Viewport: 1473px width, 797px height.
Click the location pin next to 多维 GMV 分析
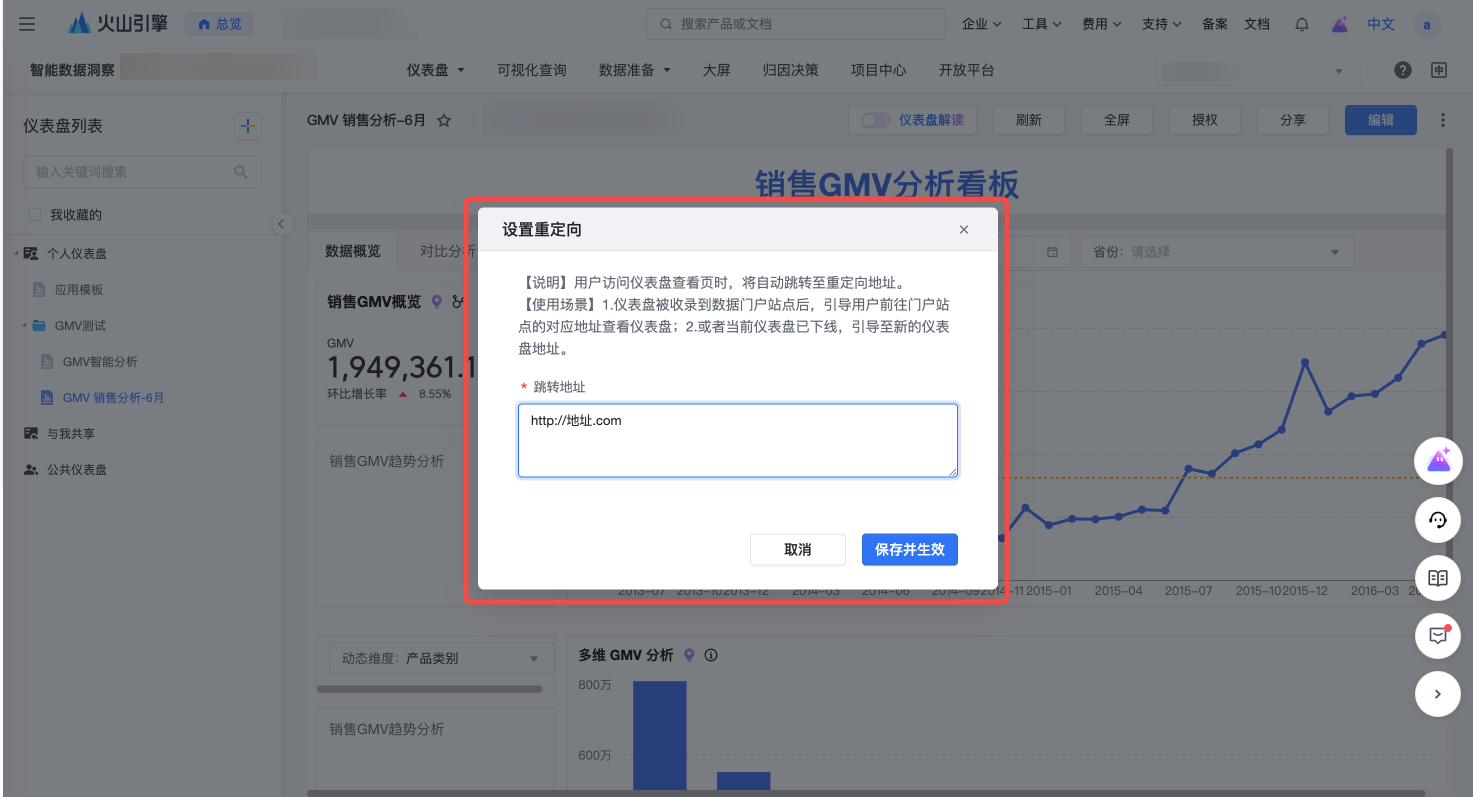pyautogui.click(x=689, y=655)
